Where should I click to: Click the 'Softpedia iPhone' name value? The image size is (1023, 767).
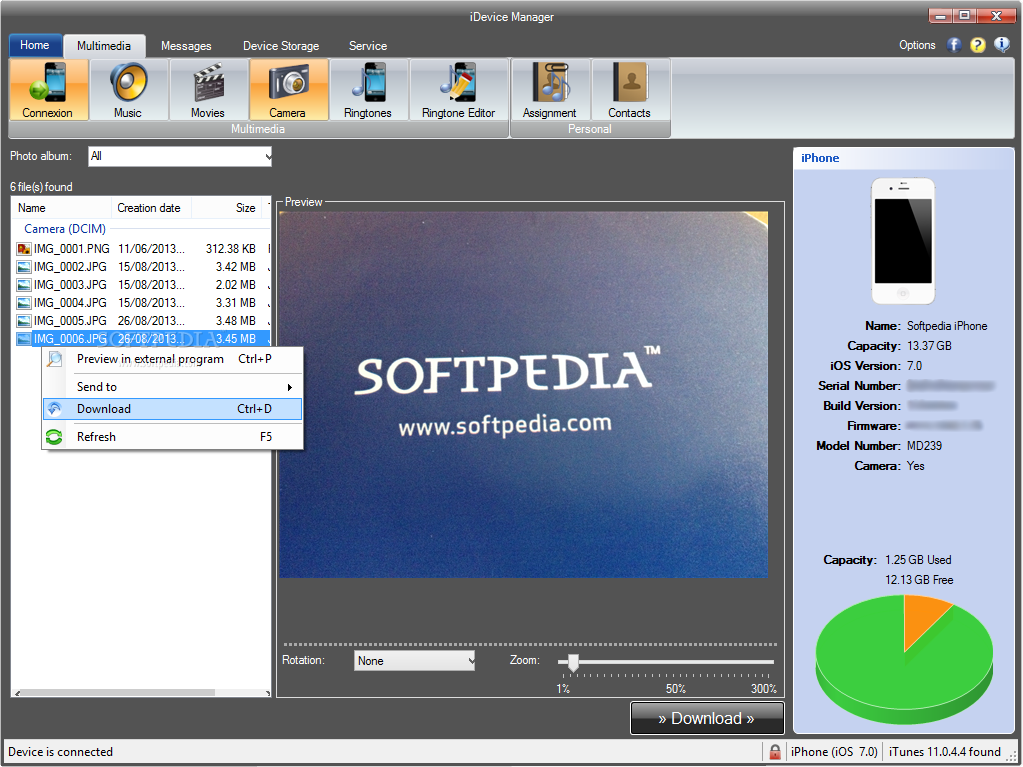pos(947,326)
